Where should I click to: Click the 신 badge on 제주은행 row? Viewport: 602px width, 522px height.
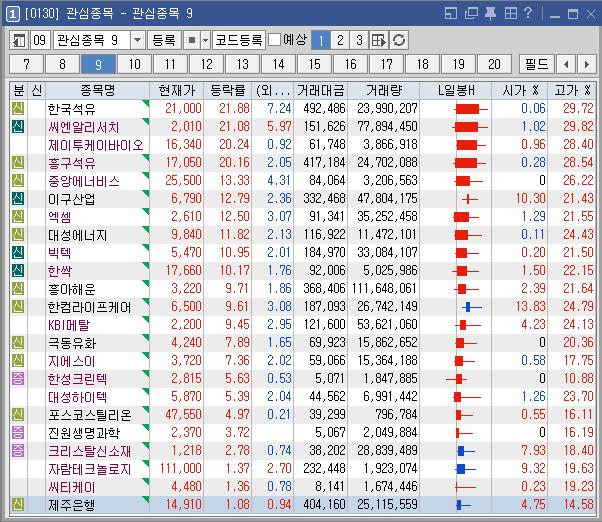point(18,505)
